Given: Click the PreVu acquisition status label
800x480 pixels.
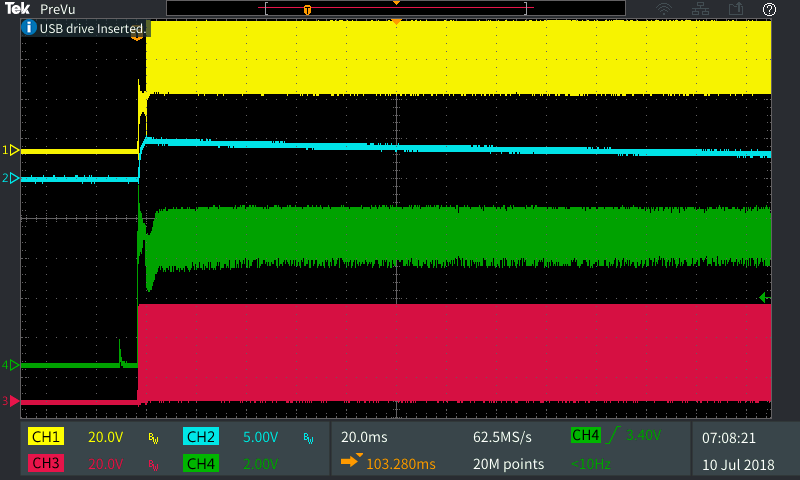Looking at the screenshot, I should (58, 9).
